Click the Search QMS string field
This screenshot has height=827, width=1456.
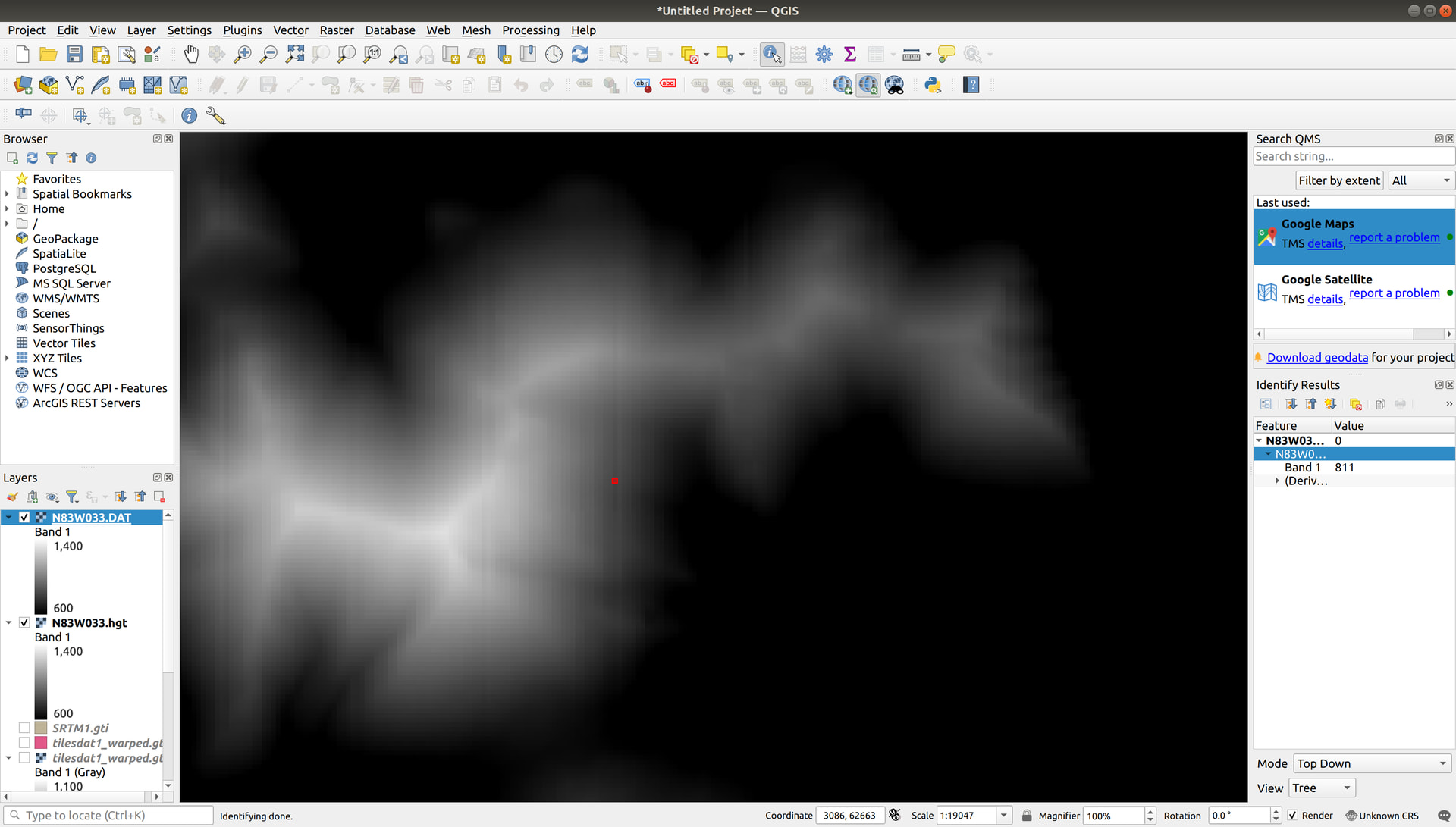pos(1353,156)
